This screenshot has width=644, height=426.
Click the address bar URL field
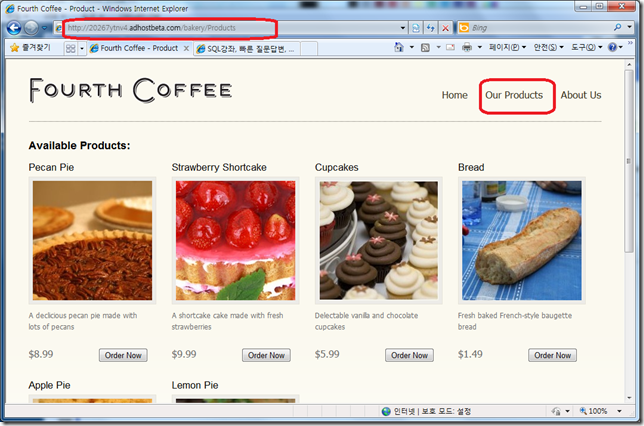coord(228,28)
